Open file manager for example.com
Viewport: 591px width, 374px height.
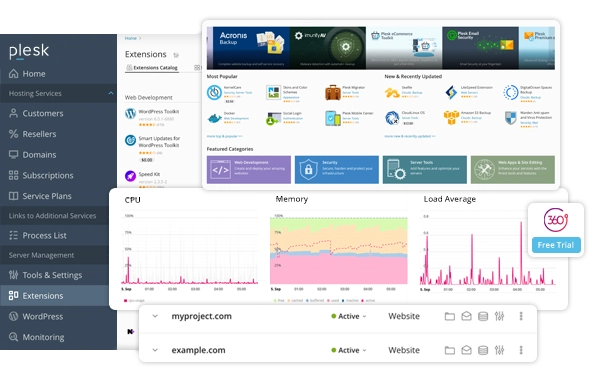pos(450,350)
